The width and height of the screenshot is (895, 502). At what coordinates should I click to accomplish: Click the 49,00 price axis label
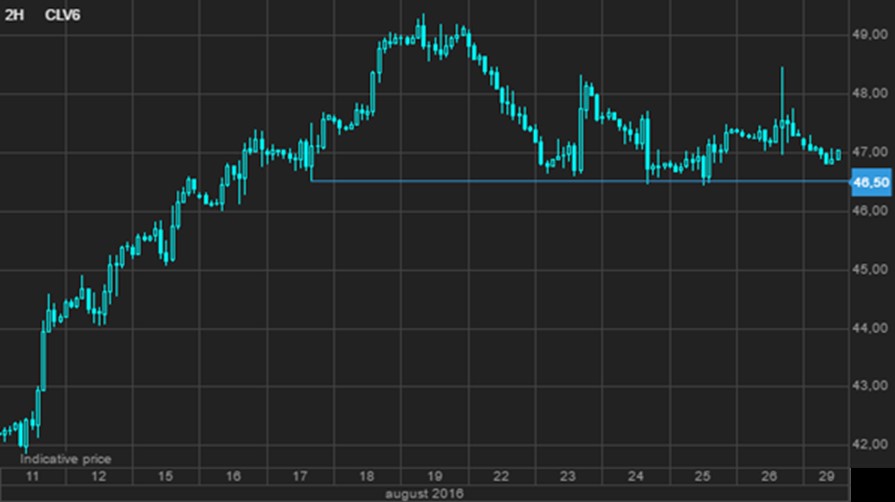[870, 35]
